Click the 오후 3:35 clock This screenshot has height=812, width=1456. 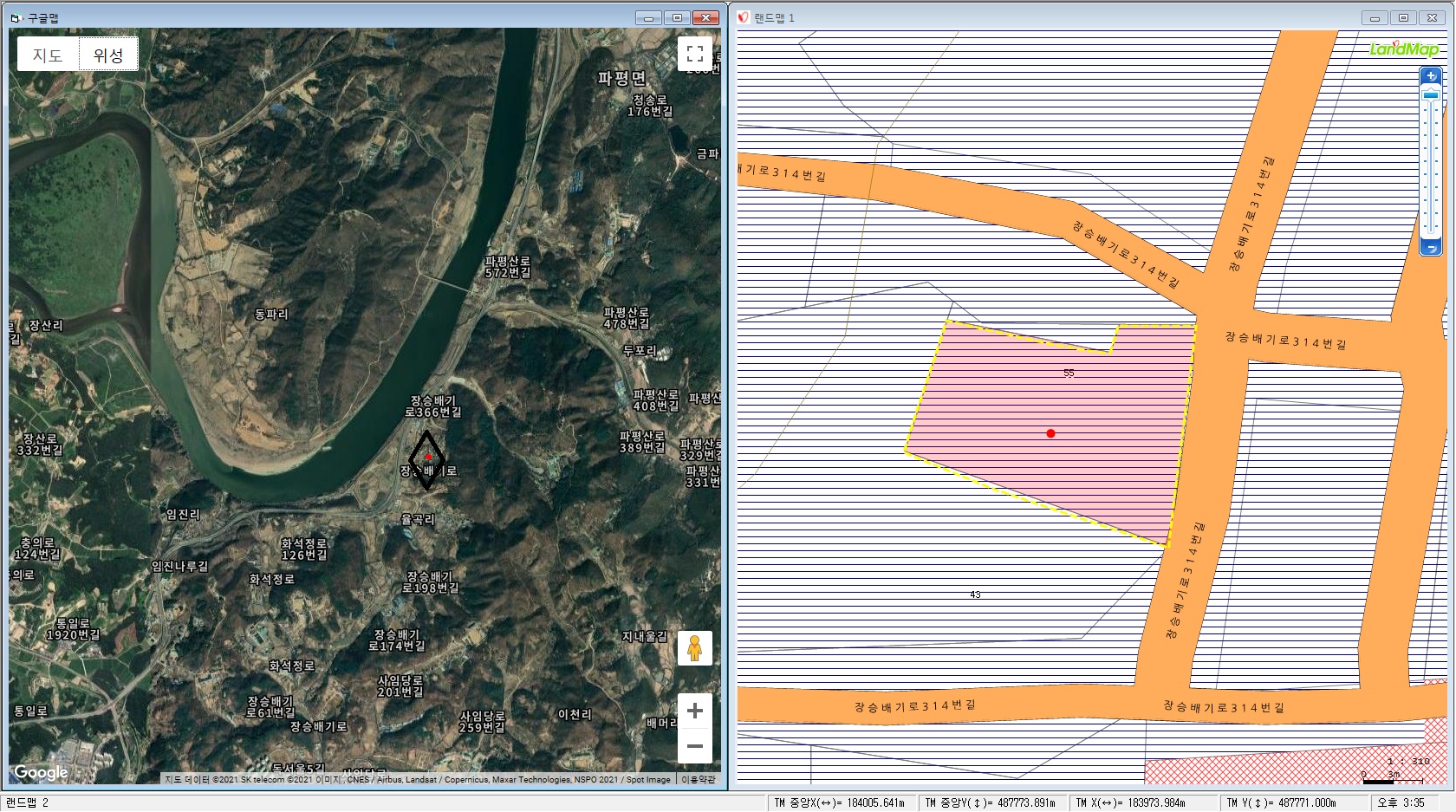[x=1401, y=803]
